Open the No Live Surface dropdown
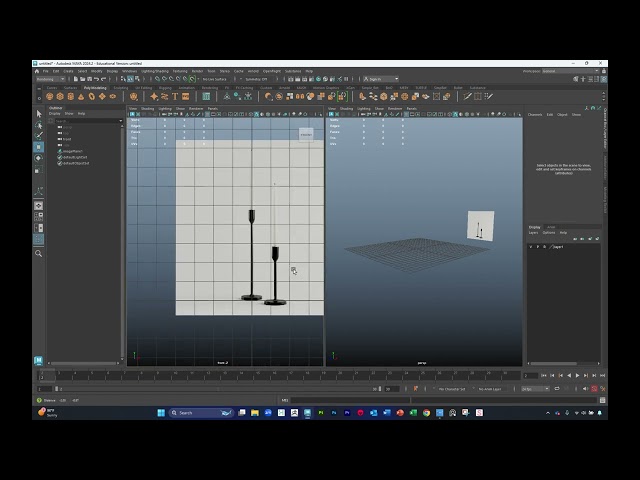The width and height of the screenshot is (640, 480). (215, 79)
